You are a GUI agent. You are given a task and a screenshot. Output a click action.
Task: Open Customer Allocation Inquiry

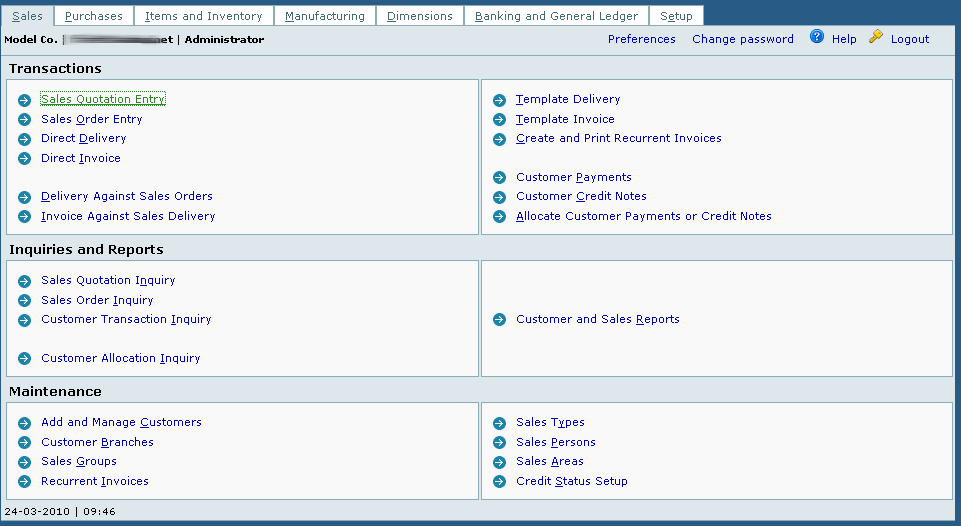[121, 358]
